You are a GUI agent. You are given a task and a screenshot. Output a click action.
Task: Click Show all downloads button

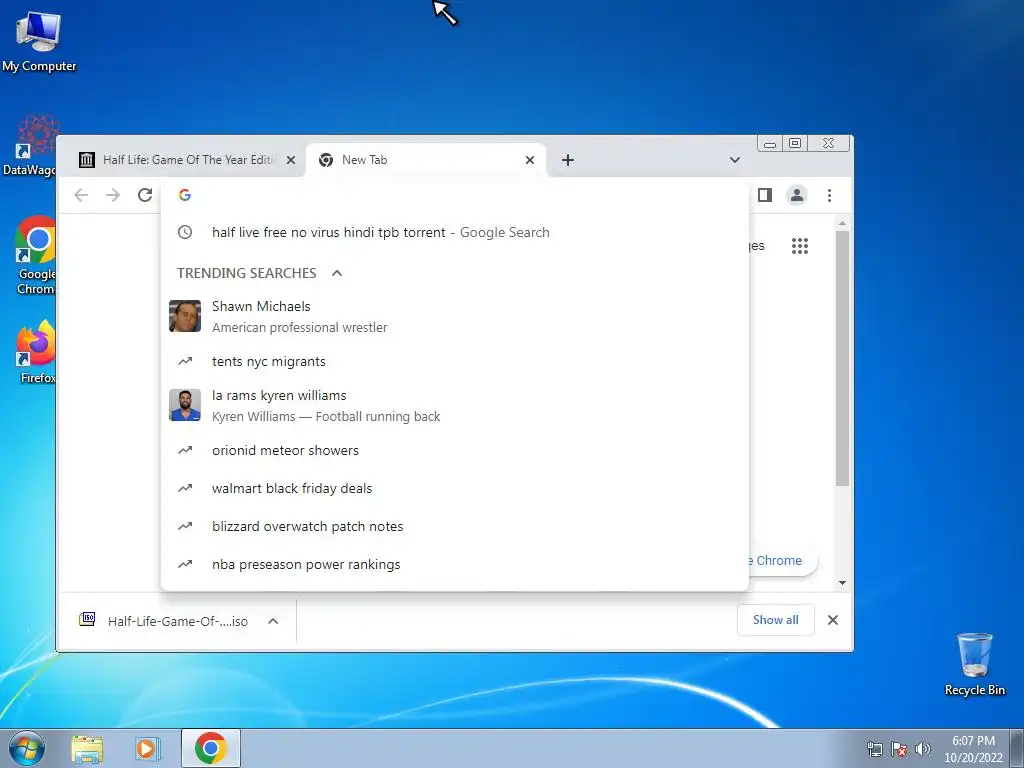point(775,620)
